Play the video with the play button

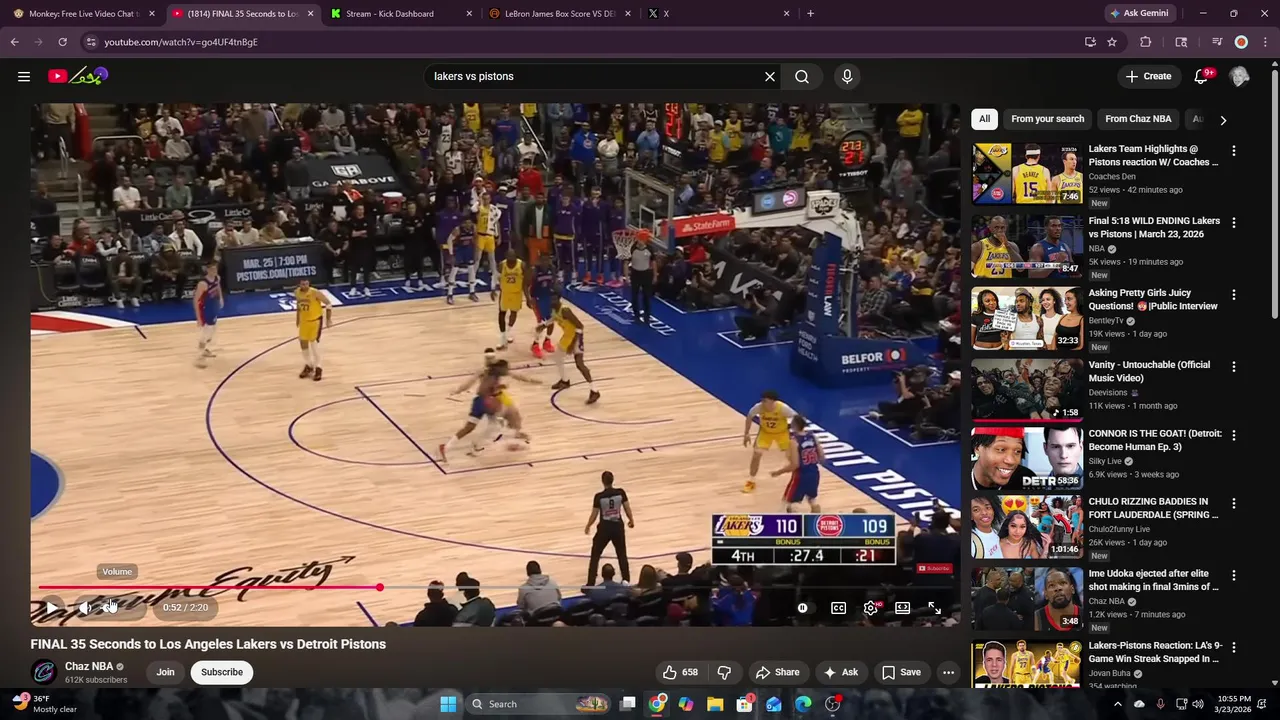(51, 607)
